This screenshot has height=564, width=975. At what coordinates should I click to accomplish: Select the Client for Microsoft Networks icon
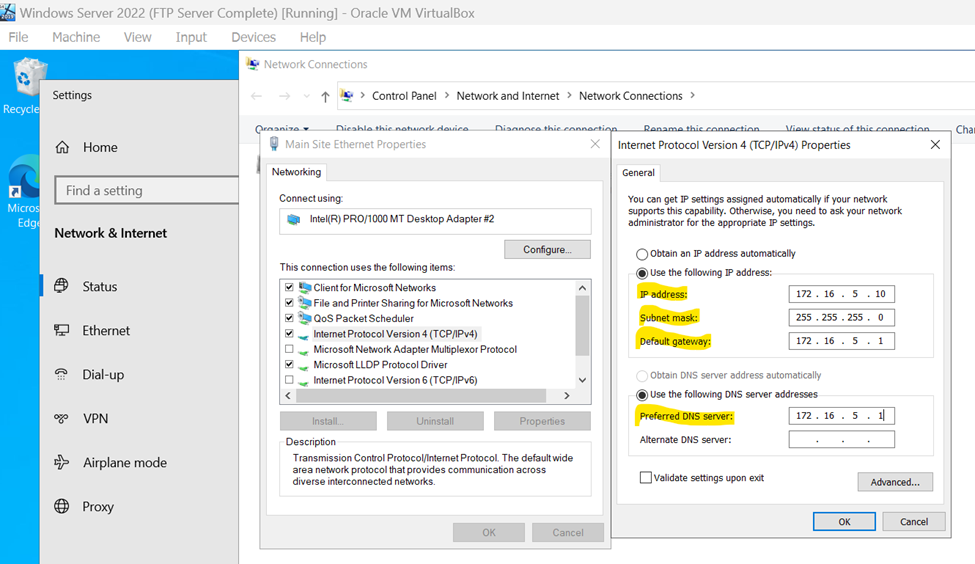(x=304, y=287)
